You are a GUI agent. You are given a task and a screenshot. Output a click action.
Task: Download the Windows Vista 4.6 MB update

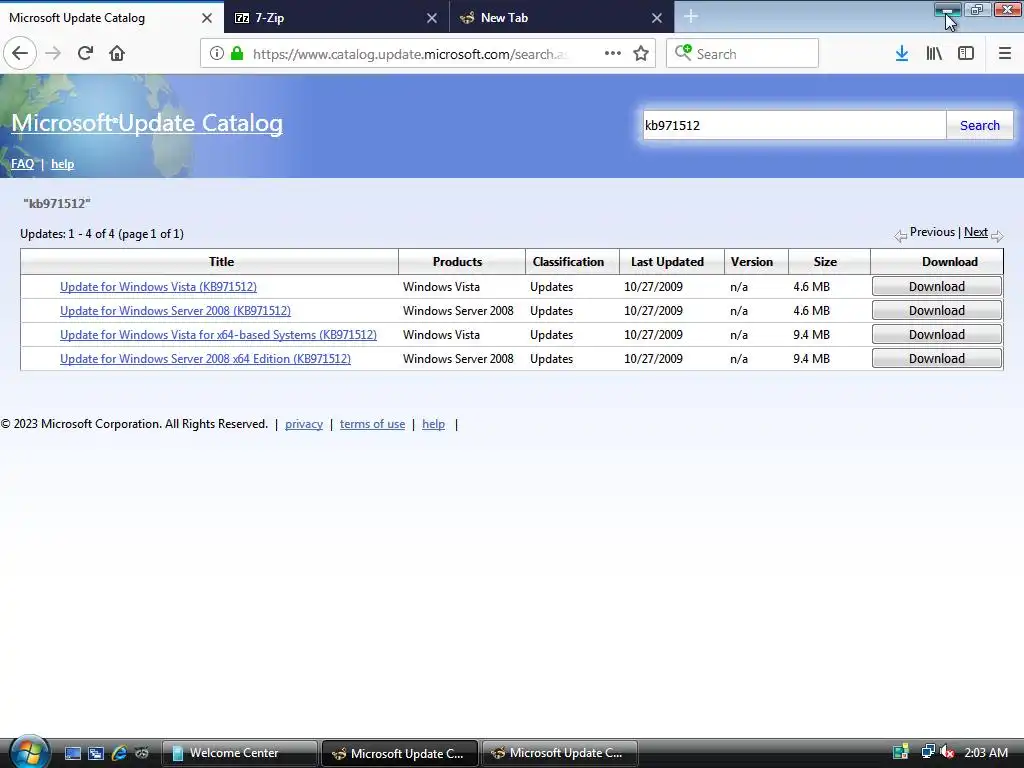tap(936, 287)
